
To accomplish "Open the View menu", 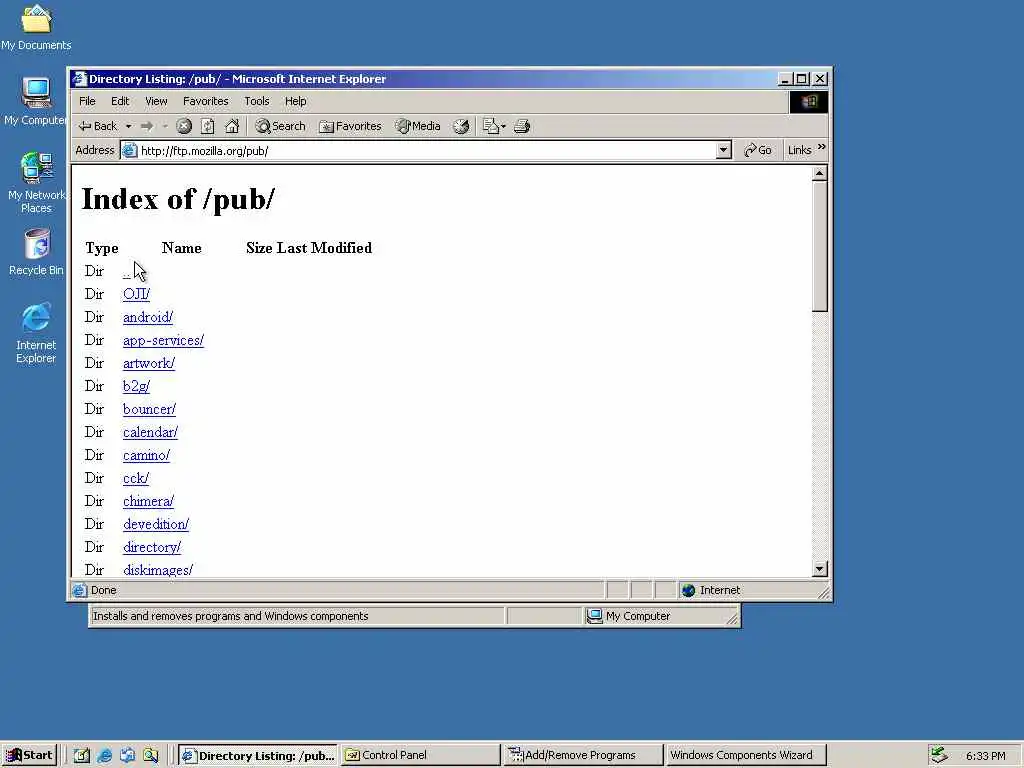I will (156, 101).
